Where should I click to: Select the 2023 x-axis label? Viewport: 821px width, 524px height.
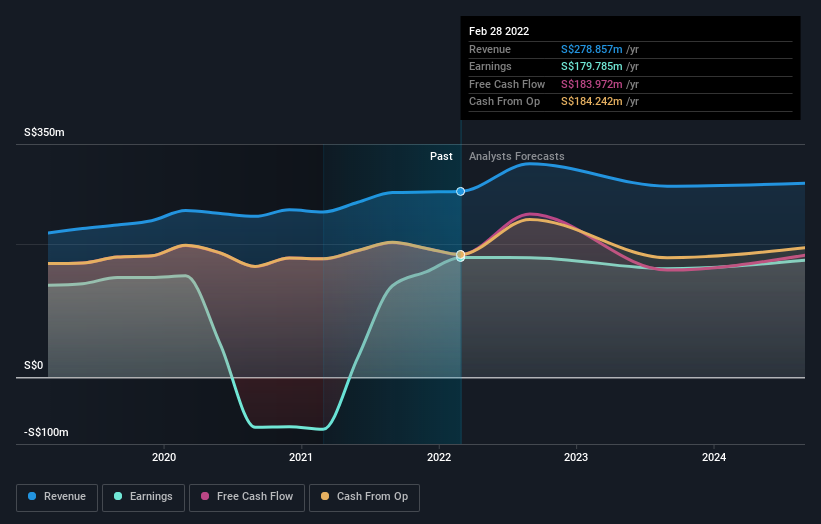[576, 458]
